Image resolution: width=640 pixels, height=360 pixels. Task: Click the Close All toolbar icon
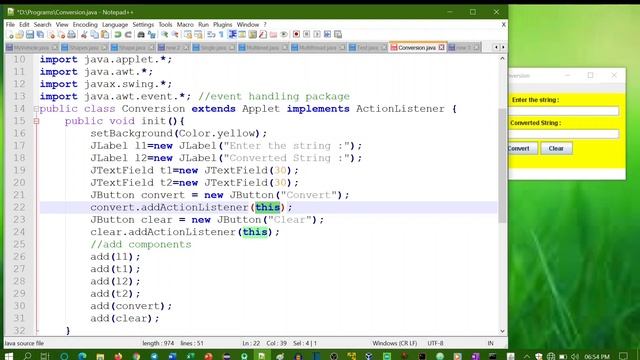(62, 35)
